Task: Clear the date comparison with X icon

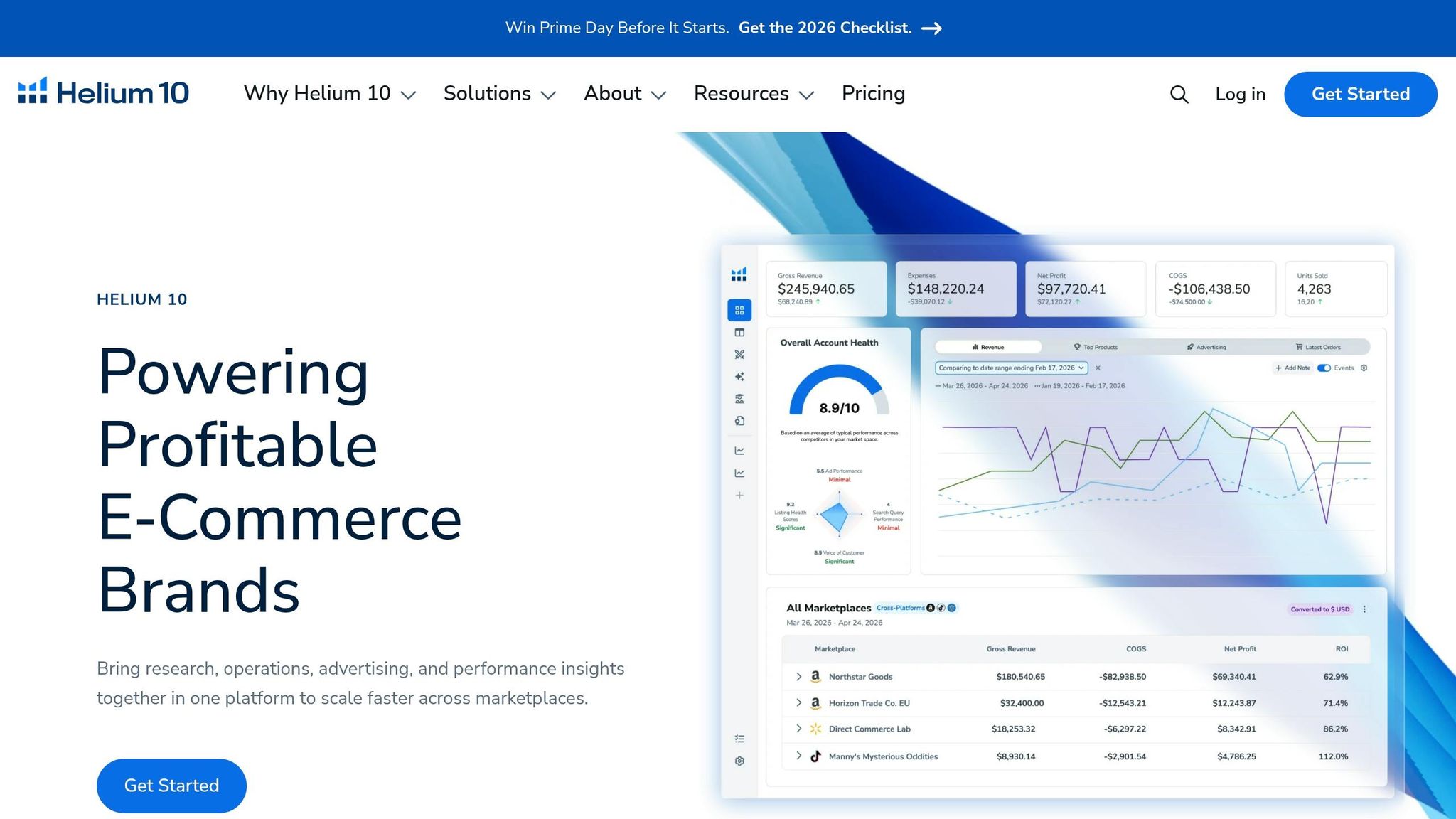Action: point(1098,368)
